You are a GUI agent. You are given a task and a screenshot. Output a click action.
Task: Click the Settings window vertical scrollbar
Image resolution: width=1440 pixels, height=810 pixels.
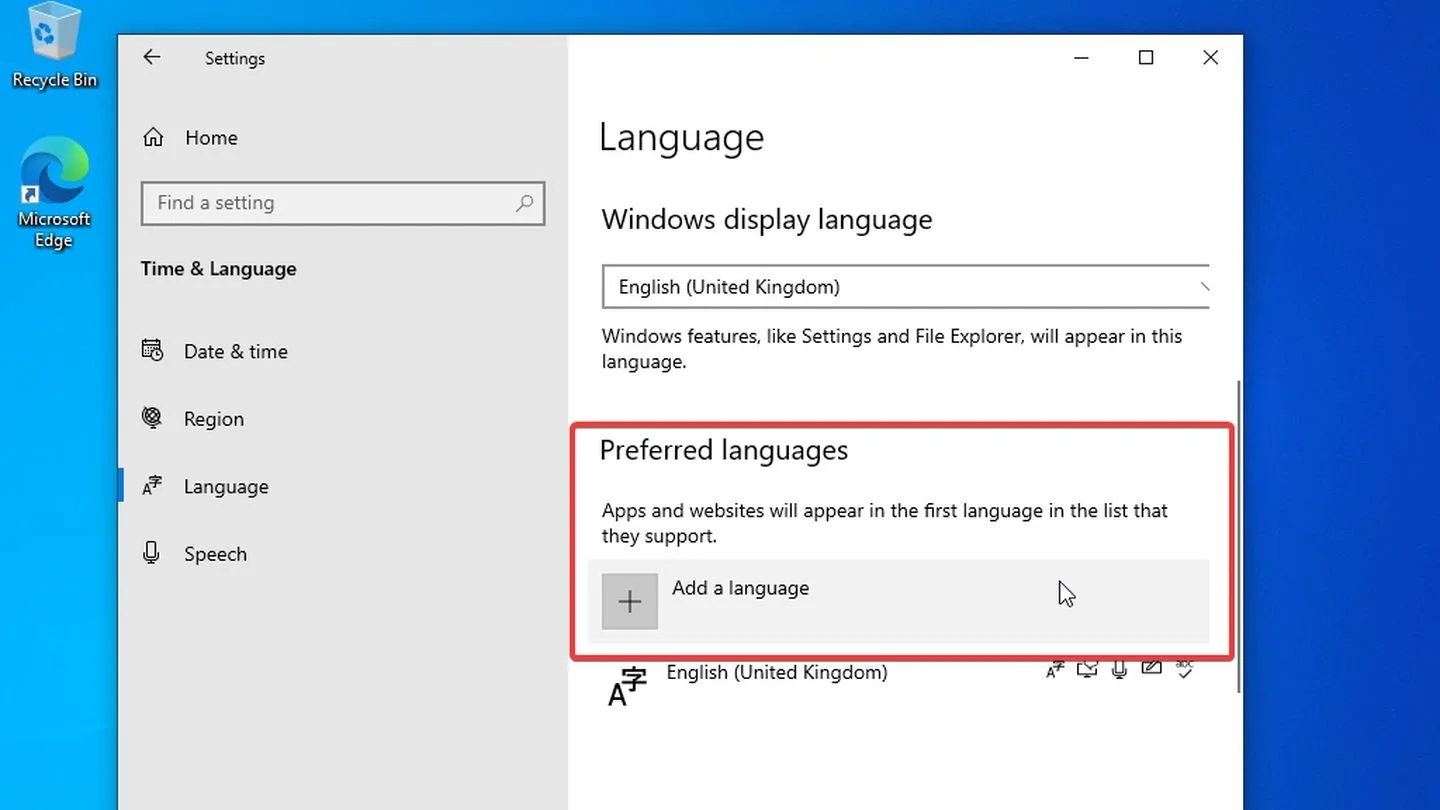point(1238,535)
